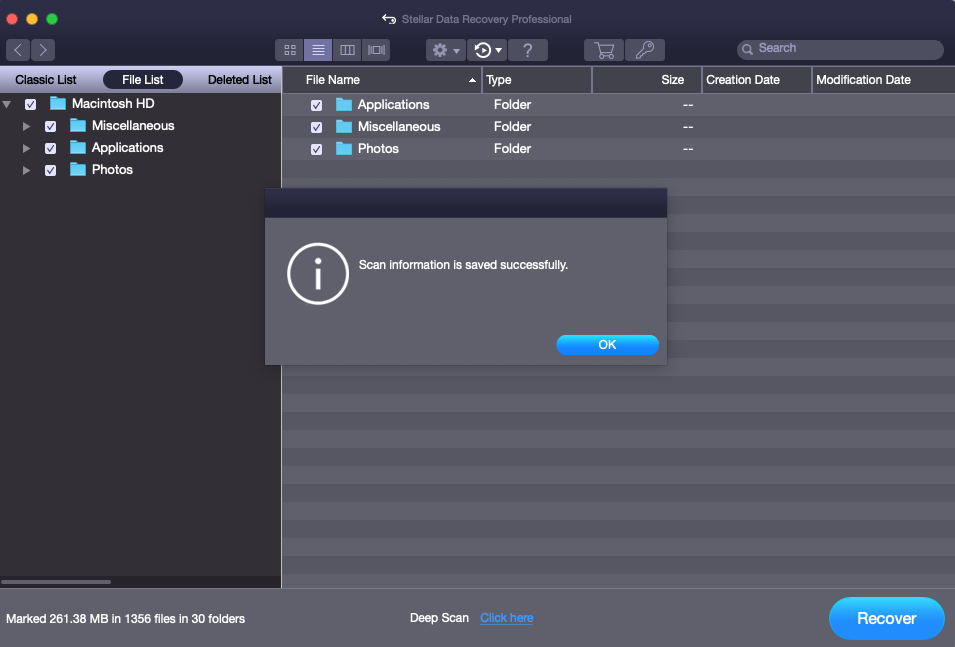The height and width of the screenshot is (647, 955).
Task: Switch to icon grid view
Action: (x=290, y=50)
